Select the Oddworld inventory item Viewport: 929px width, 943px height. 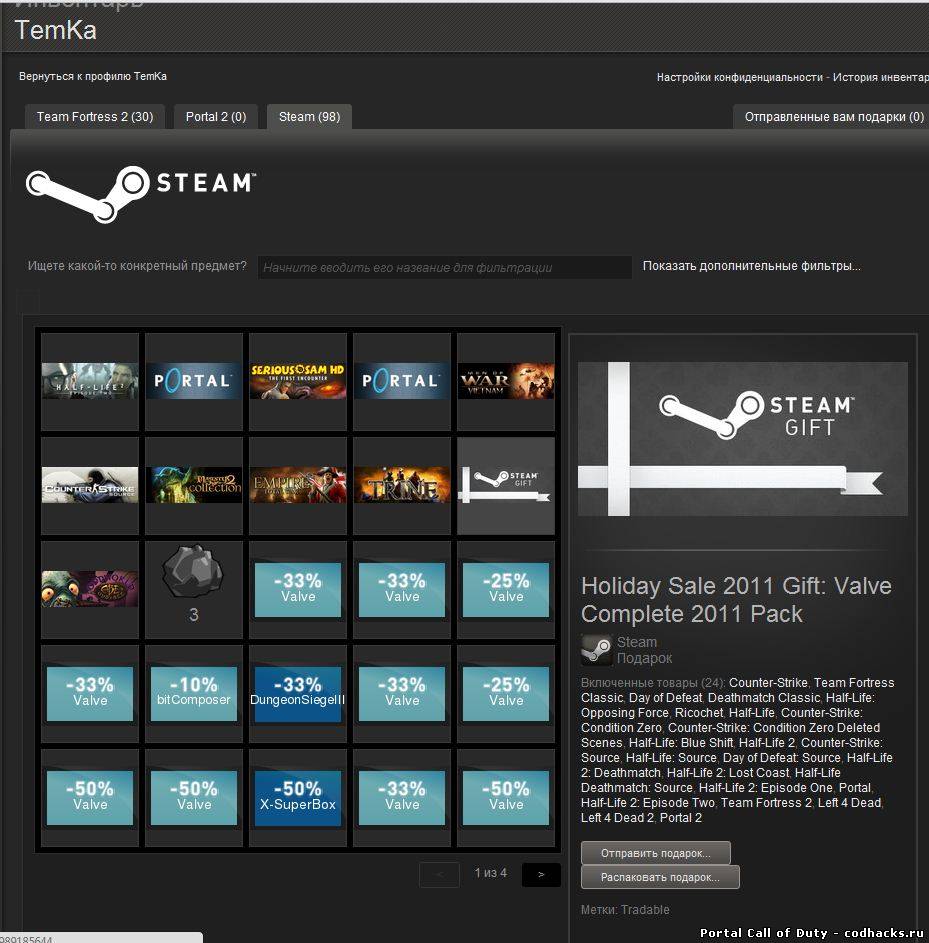90,589
